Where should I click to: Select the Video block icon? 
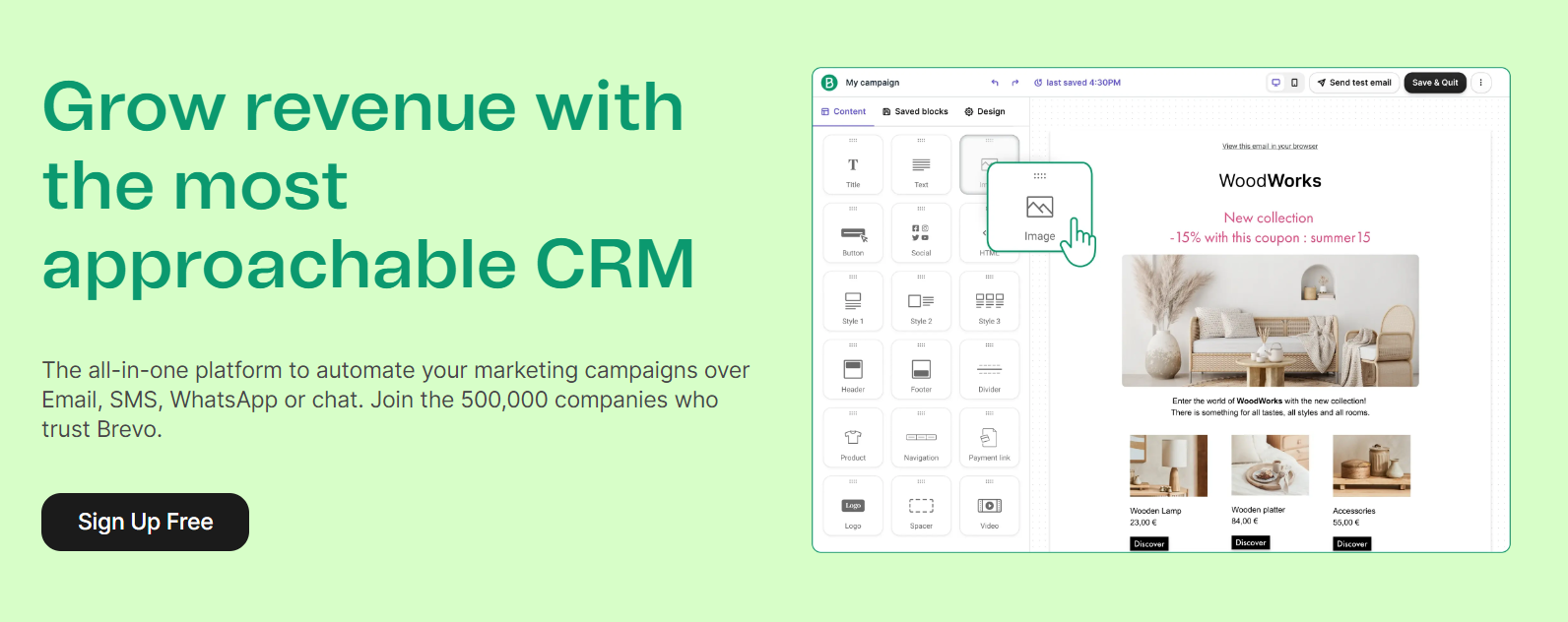[x=989, y=506]
